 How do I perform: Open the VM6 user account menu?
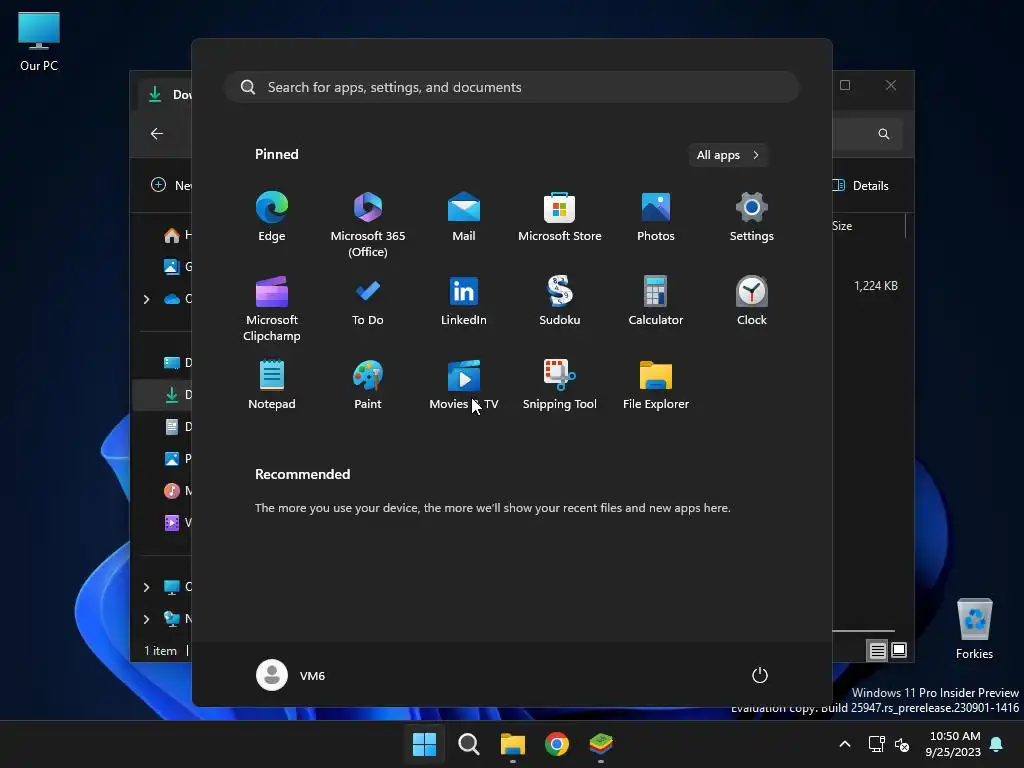(291, 675)
